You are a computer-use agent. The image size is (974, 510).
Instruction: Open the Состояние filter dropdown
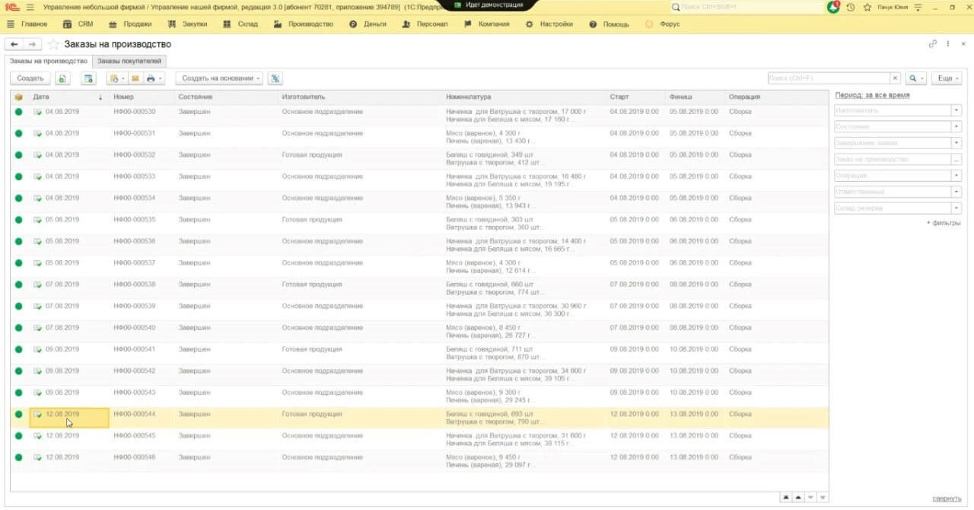(x=957, y=127)
